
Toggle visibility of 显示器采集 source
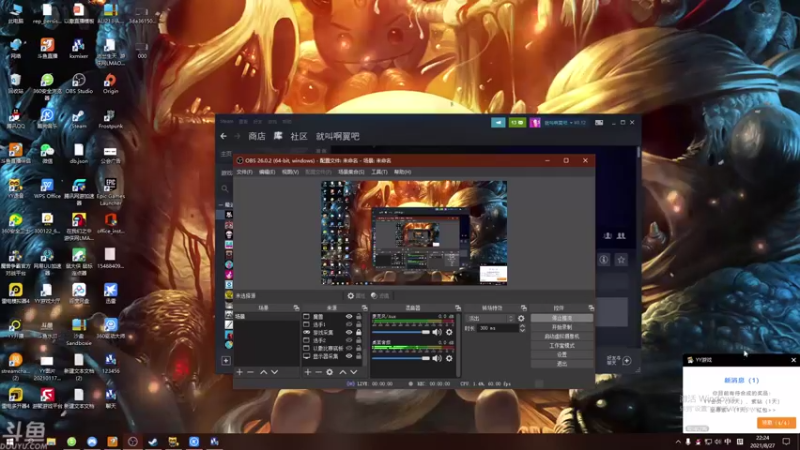click(x=349, y=356)
